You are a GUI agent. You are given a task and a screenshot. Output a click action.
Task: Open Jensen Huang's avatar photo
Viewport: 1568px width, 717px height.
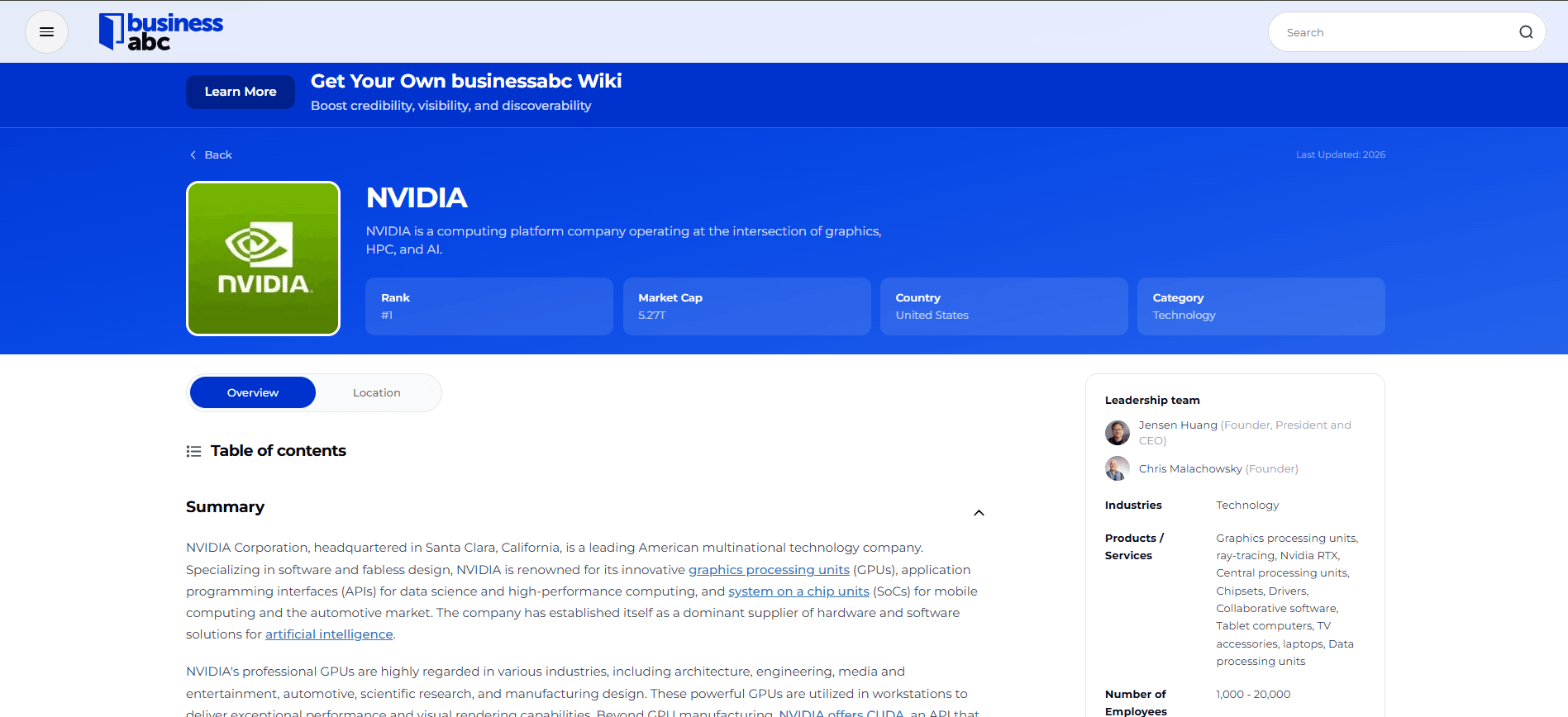(1118, 433)
